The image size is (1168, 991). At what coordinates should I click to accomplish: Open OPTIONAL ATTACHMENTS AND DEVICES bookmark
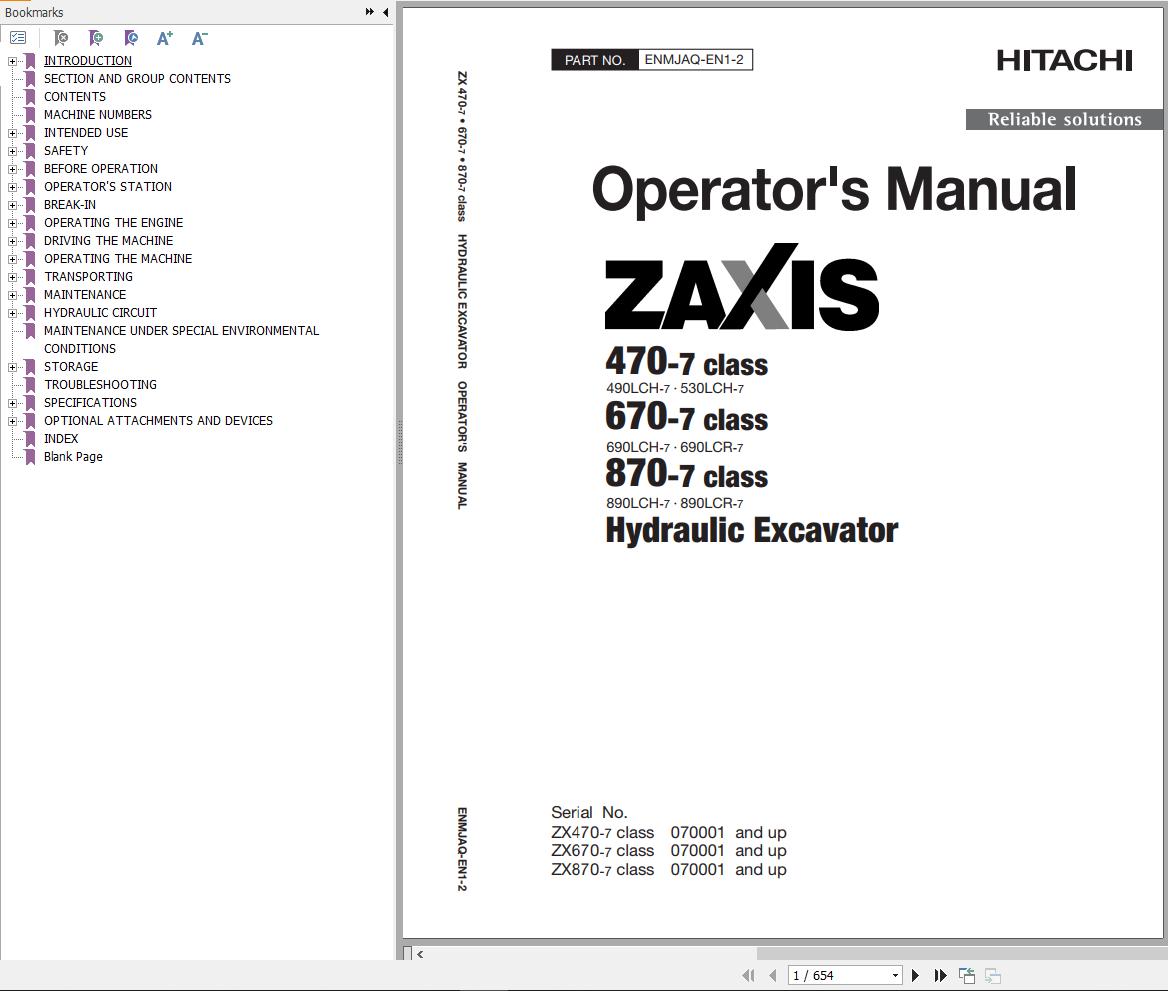tap(158, 420)
